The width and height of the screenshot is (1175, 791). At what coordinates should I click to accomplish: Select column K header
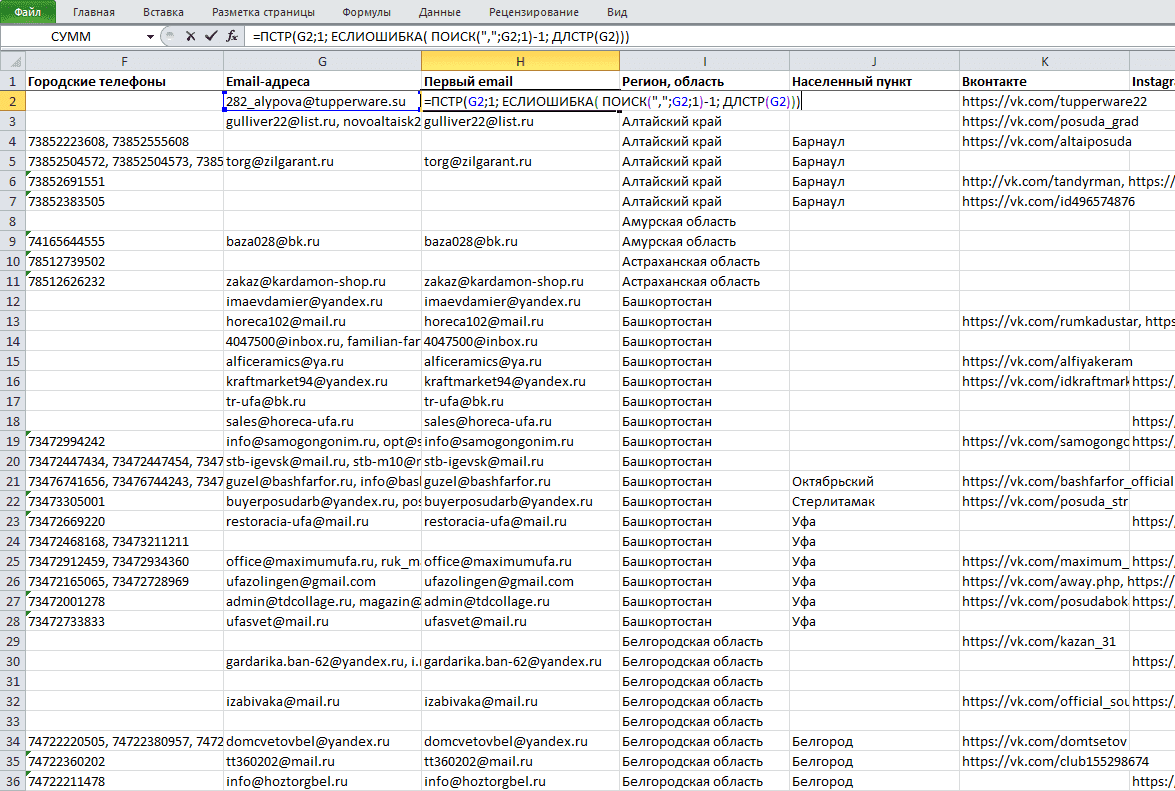point(1044,61)
